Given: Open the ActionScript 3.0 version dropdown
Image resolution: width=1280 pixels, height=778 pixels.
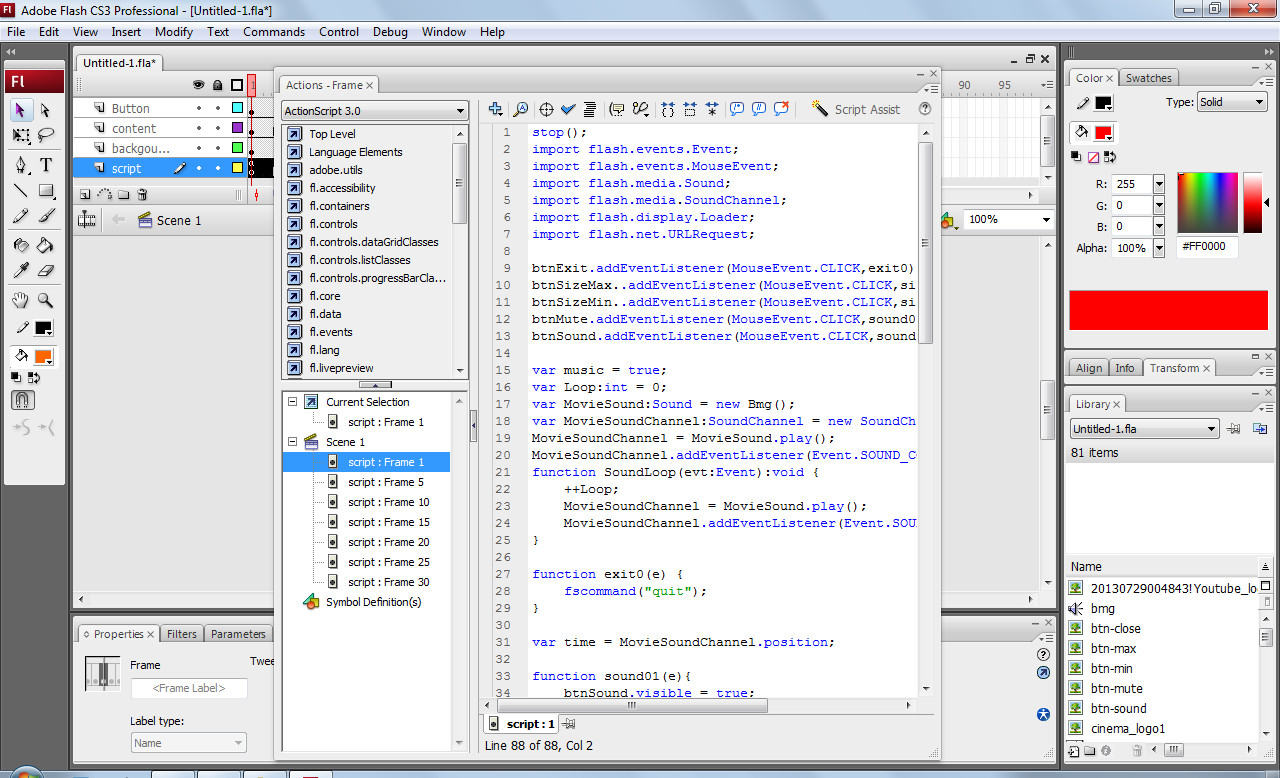Looking at the screenshot, I should tap(375, 111).
